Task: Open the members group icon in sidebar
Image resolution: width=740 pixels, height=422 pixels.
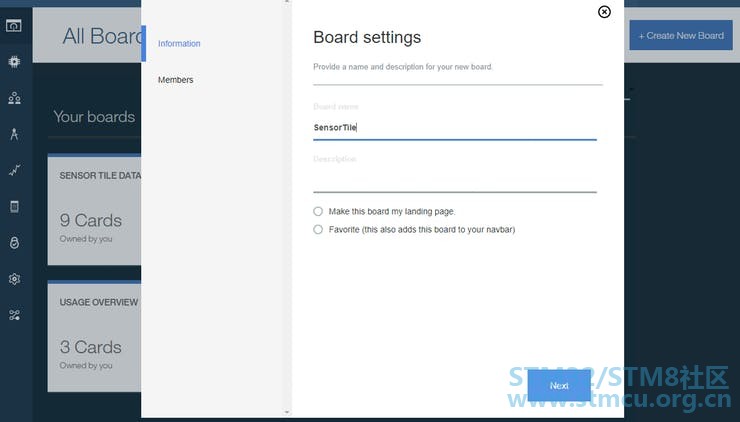Action: point(14,98)
